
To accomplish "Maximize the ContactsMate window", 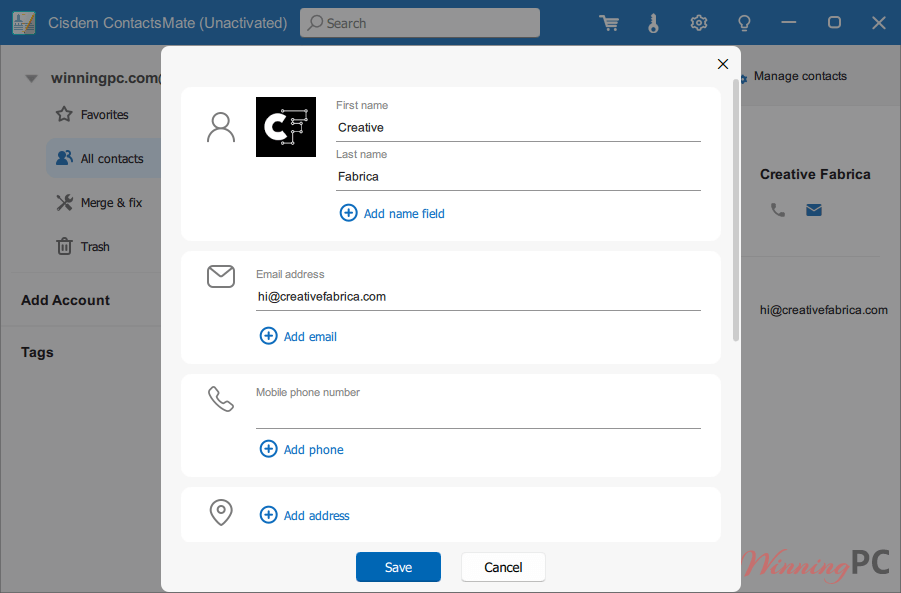I will tap(834, 23).
